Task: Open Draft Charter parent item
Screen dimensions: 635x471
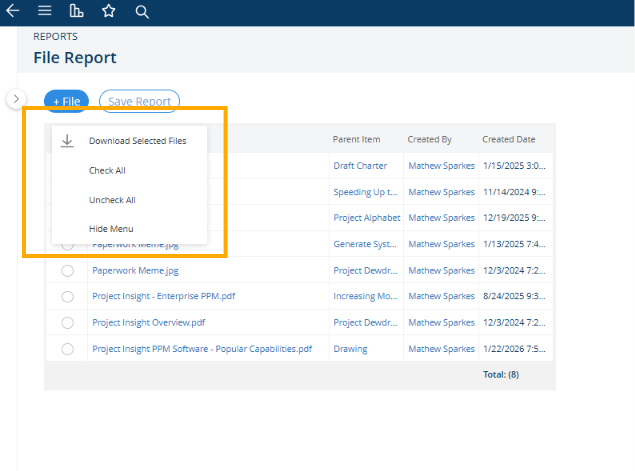Action: click(360, 166)
